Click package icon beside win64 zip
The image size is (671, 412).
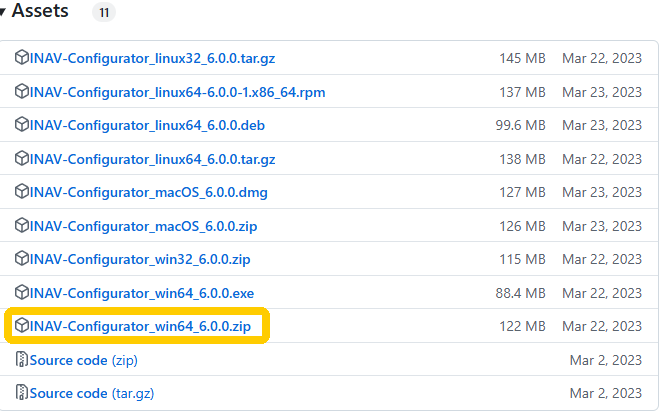pyautogui.click(x=21, y=326)
